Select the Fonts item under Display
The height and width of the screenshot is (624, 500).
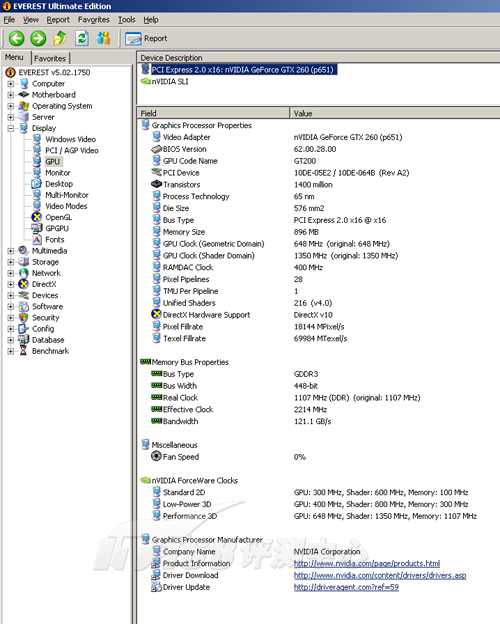(55, 240)
